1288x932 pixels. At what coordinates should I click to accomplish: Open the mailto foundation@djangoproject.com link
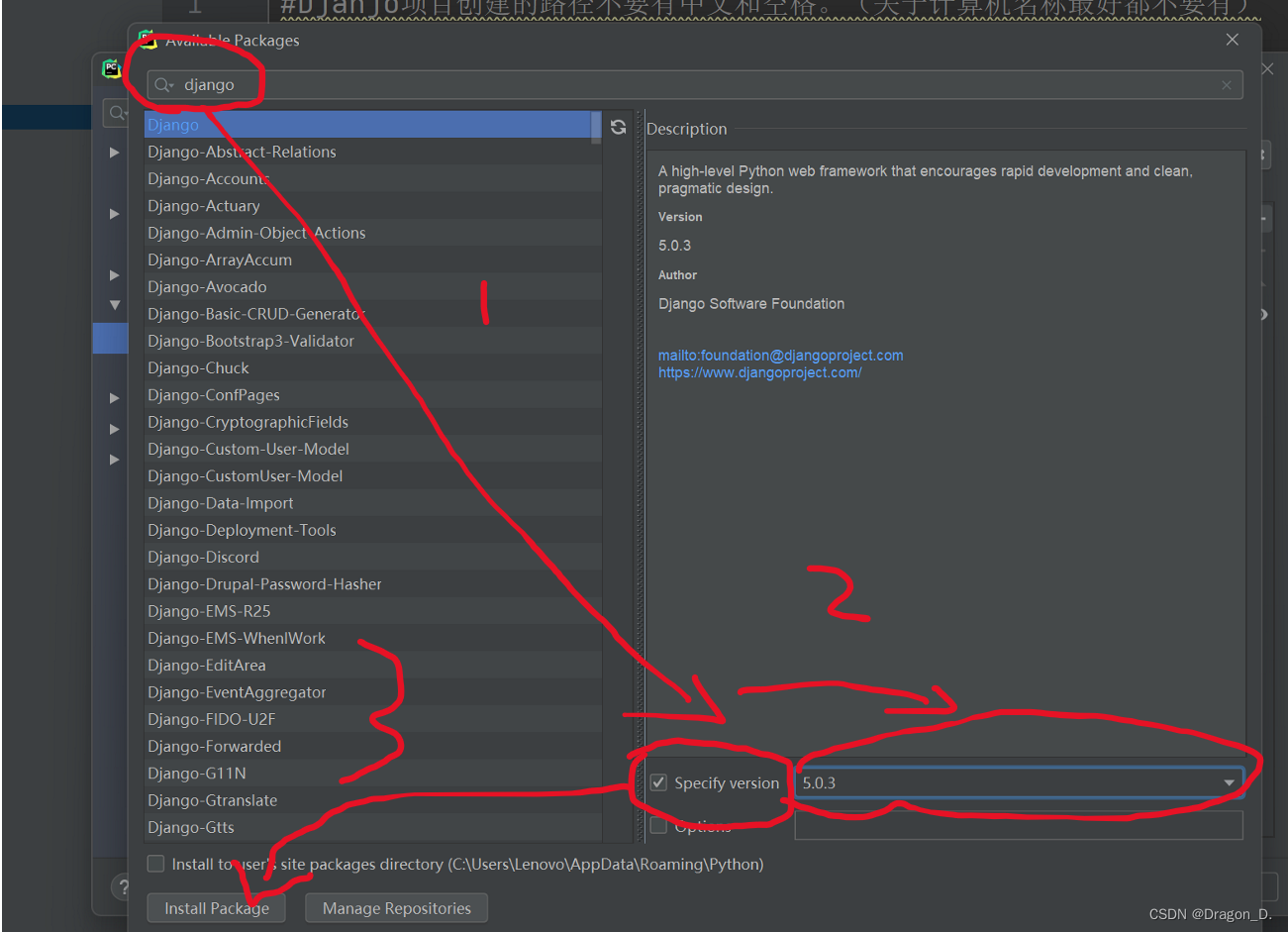(780, 356)
